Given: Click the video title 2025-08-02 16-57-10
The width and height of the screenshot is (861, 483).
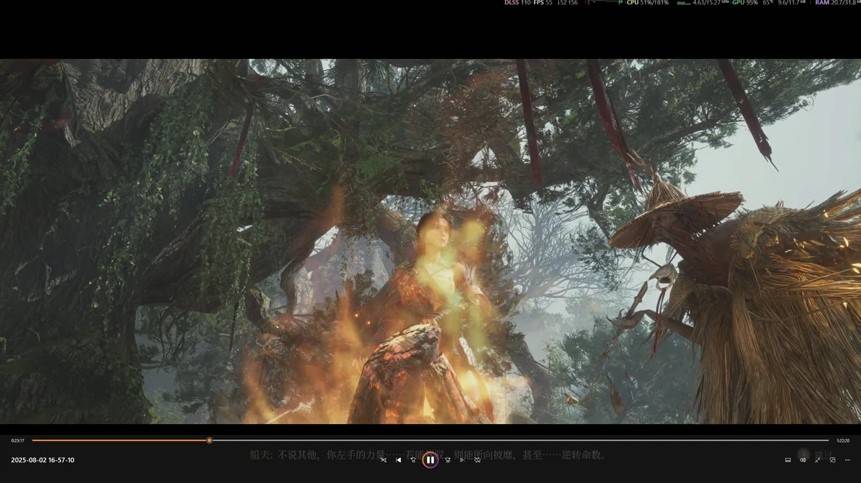Looking at the screenshot, I should [42, 460].
